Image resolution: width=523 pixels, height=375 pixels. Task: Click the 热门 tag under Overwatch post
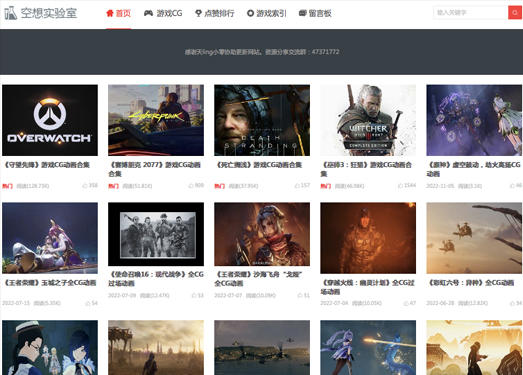coord(7,186)
